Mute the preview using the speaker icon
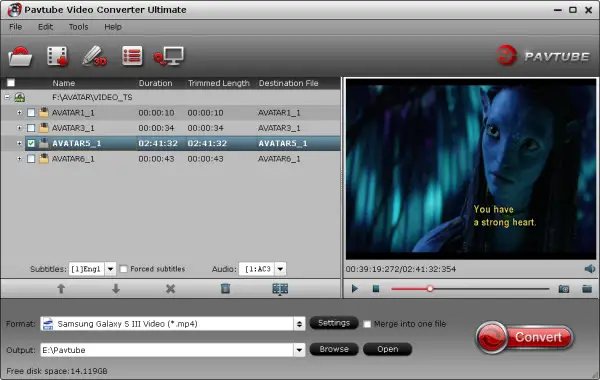 click(x=590, y=269)
